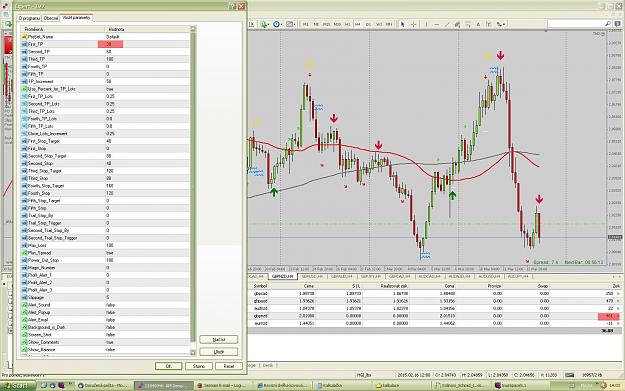Open the 'O programu' tab
625x391 pixels.
(29, 18)
